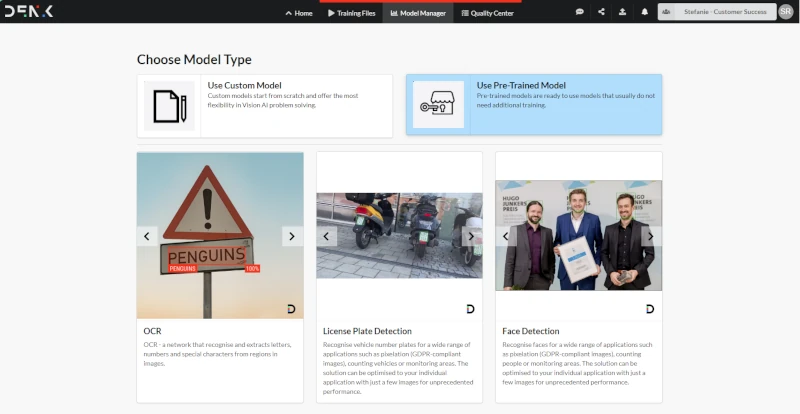Viewport: 800px width, 414px height.
Task: Click the penguins warning sign thumbnail
Action: click(220, 236)
